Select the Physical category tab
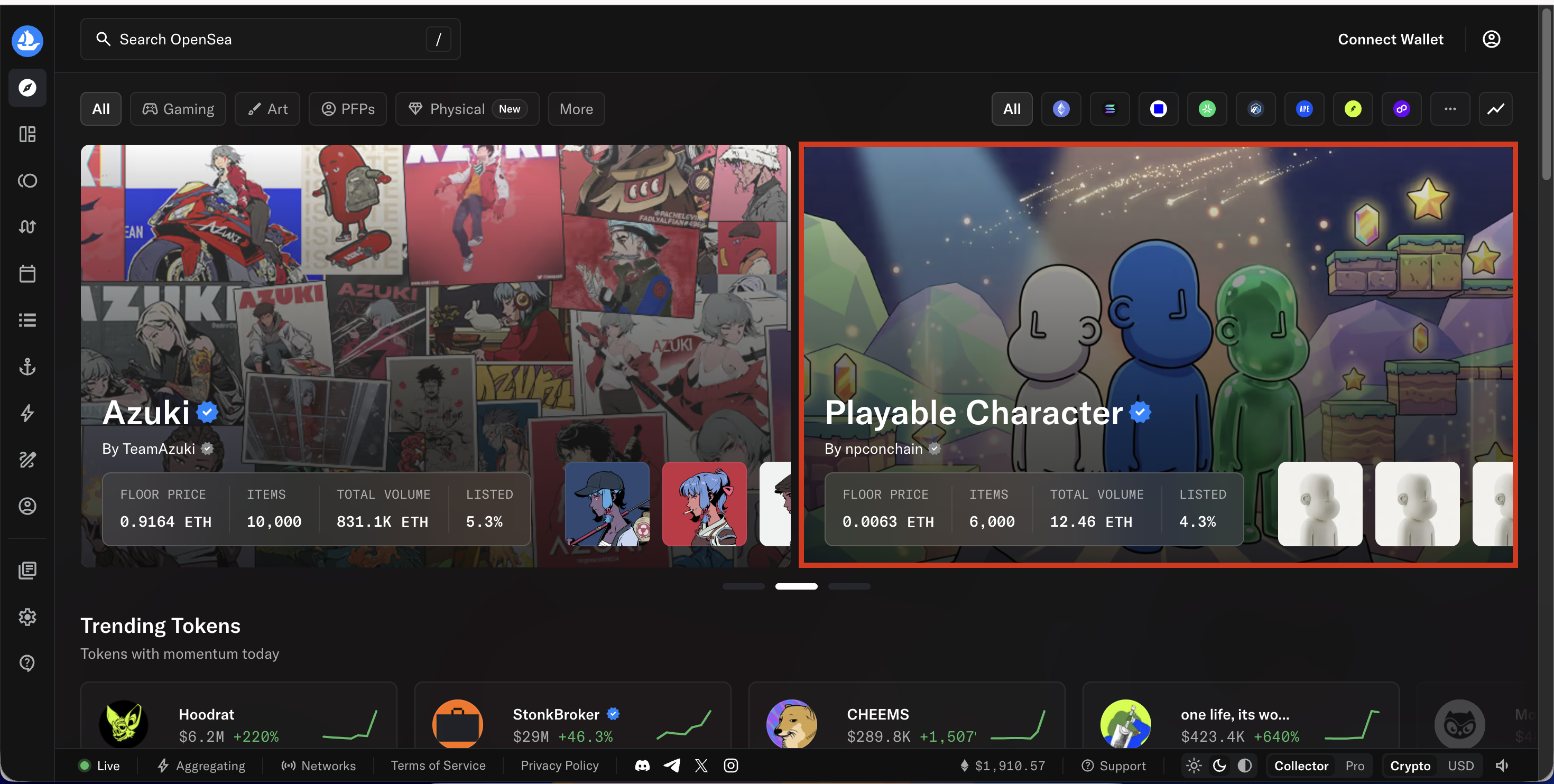 pos(467,108)
